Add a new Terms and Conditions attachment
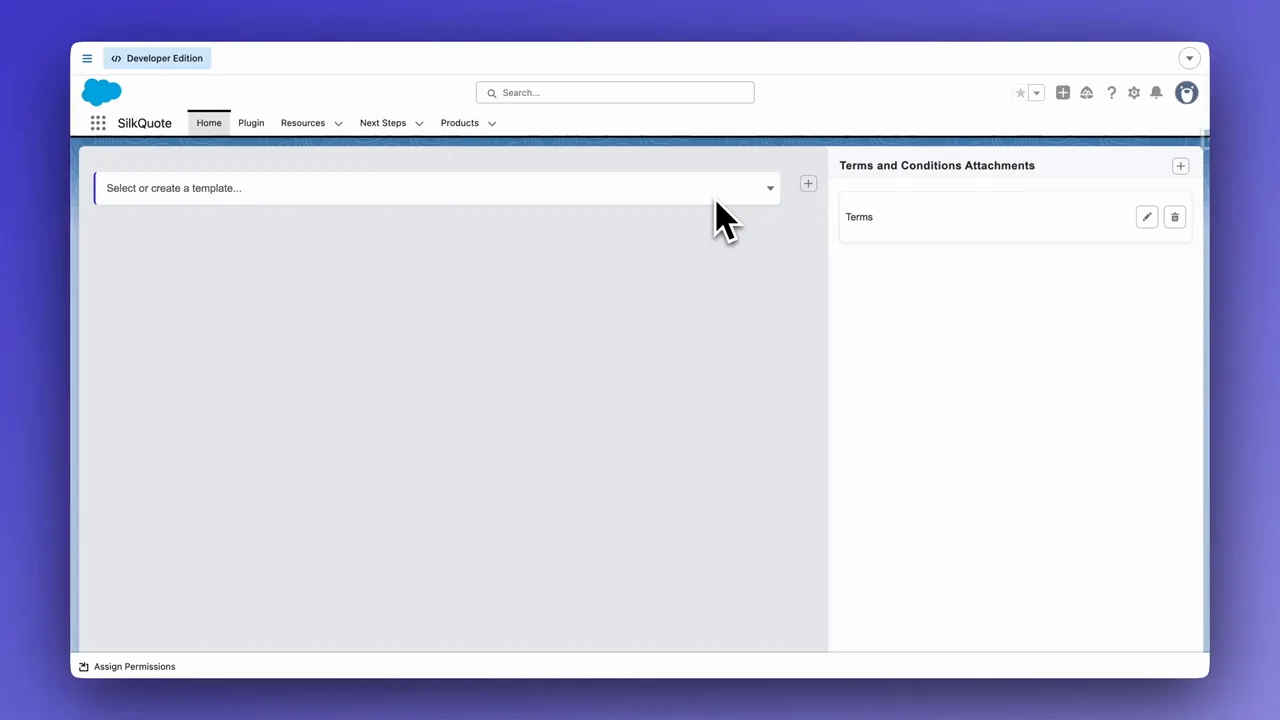The width and height of the screenshot is (1280, 720). (1180, 166)
